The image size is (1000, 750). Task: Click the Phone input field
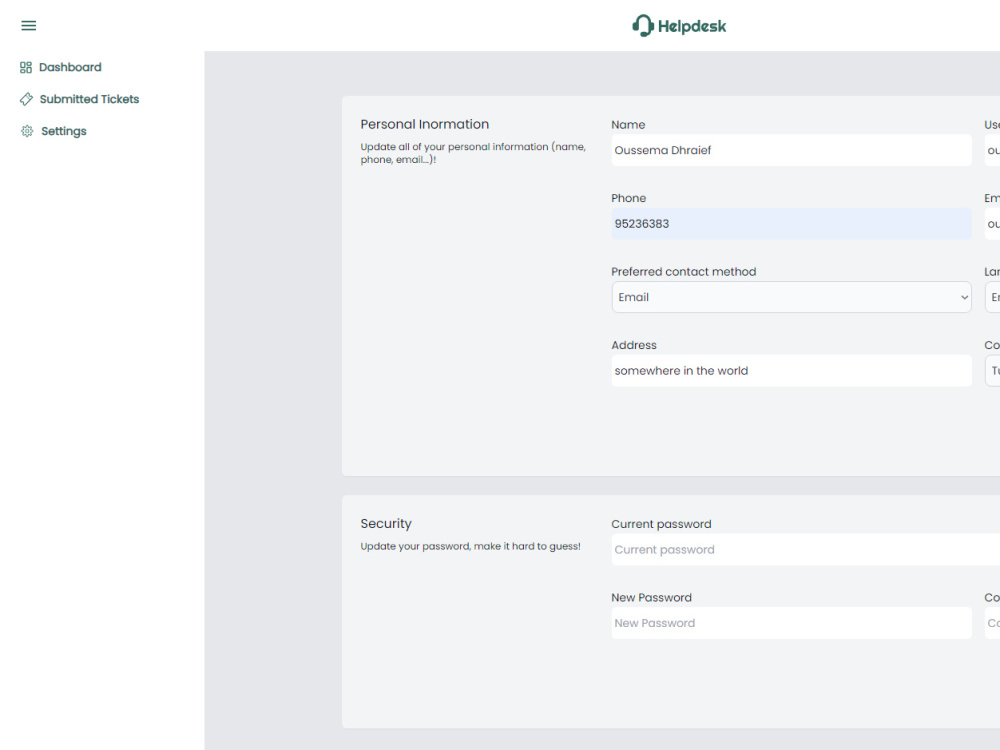(x=791, y=224)
